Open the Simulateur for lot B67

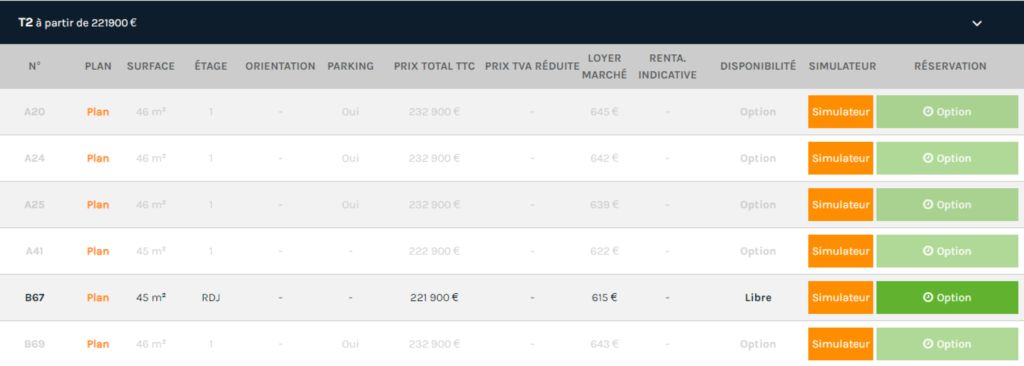840,297
